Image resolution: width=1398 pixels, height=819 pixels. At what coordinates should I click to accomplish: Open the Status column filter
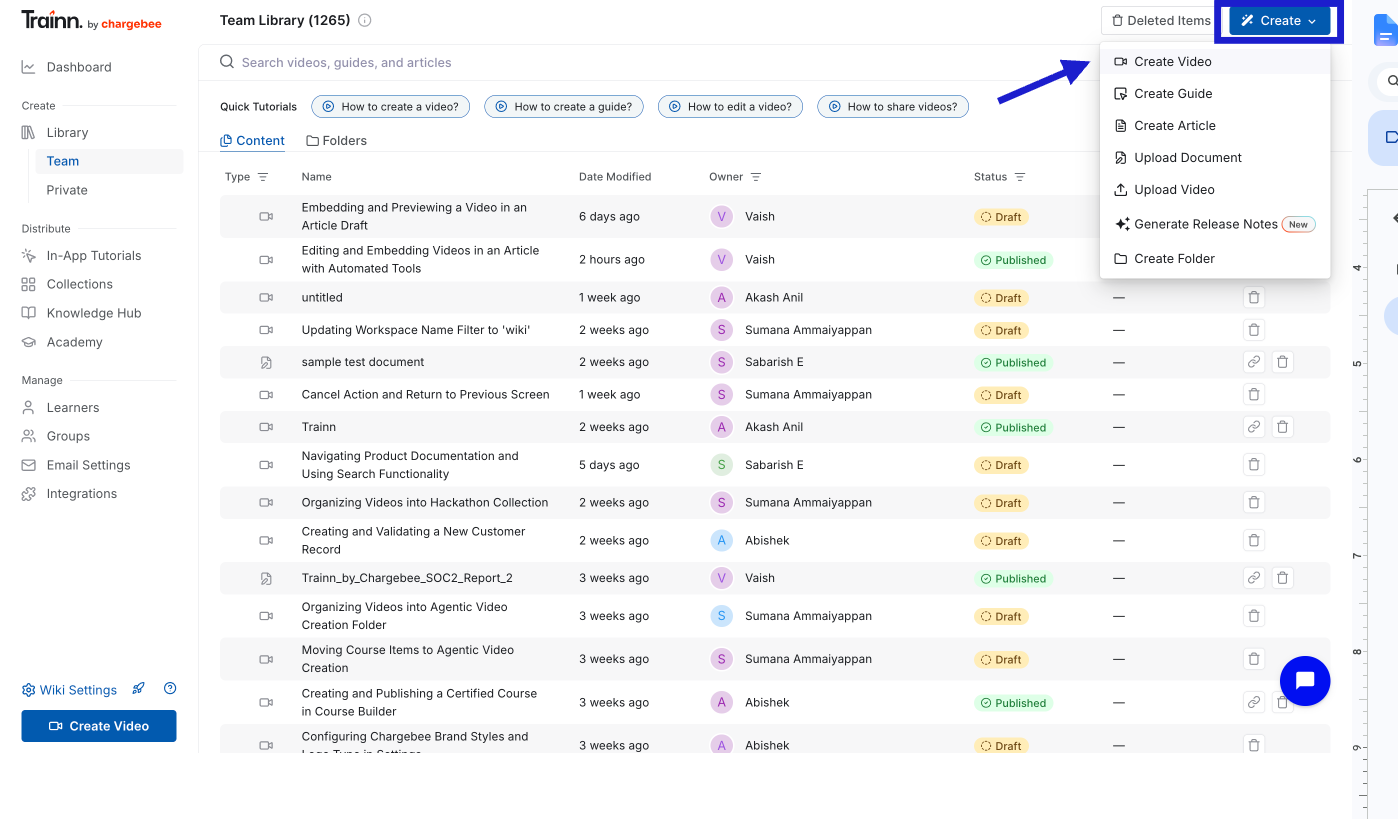[x=1020, y=177]
